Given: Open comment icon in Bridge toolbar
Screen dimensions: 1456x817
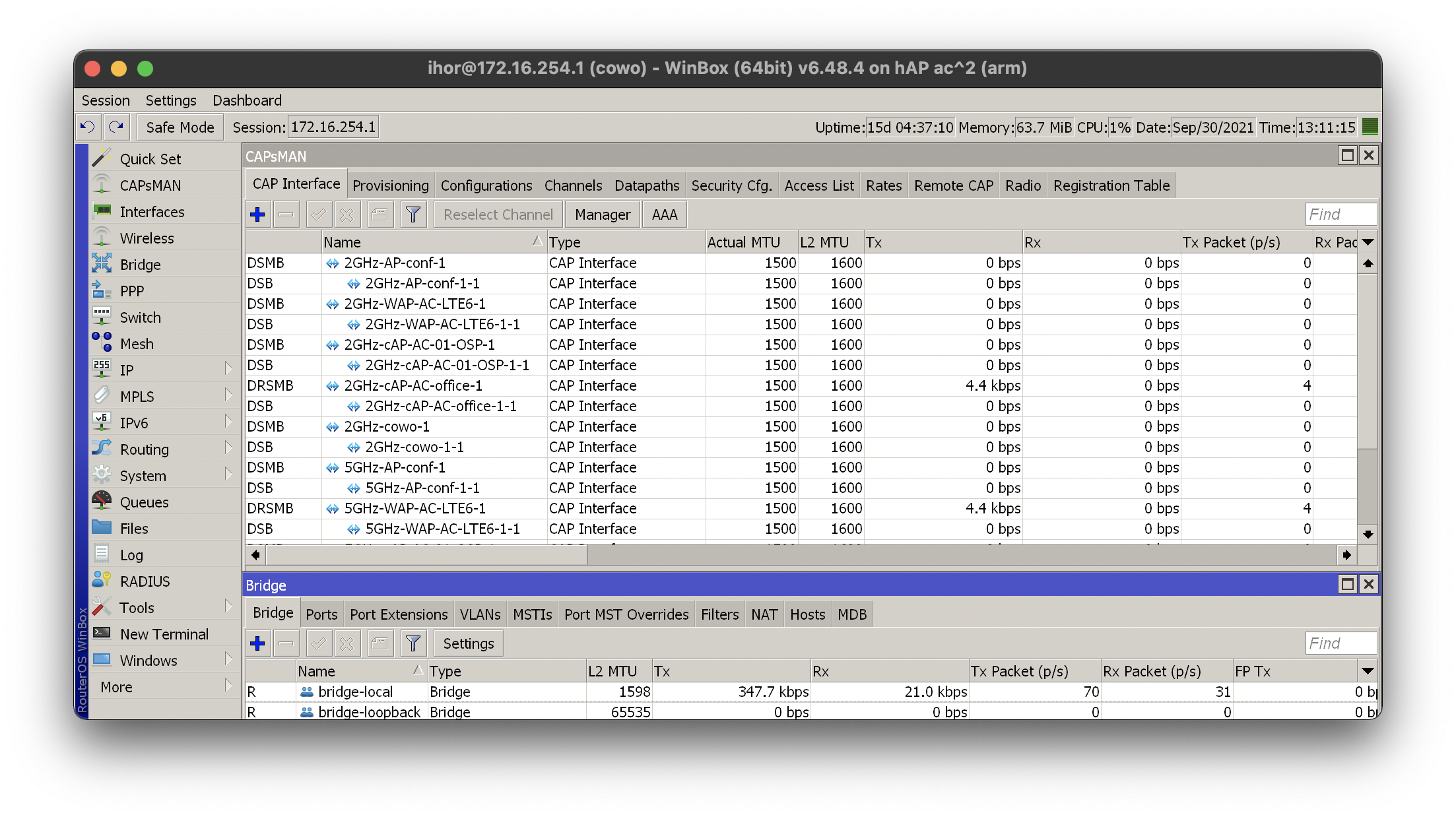Looking at the screenshot, I should pos(380,643).
